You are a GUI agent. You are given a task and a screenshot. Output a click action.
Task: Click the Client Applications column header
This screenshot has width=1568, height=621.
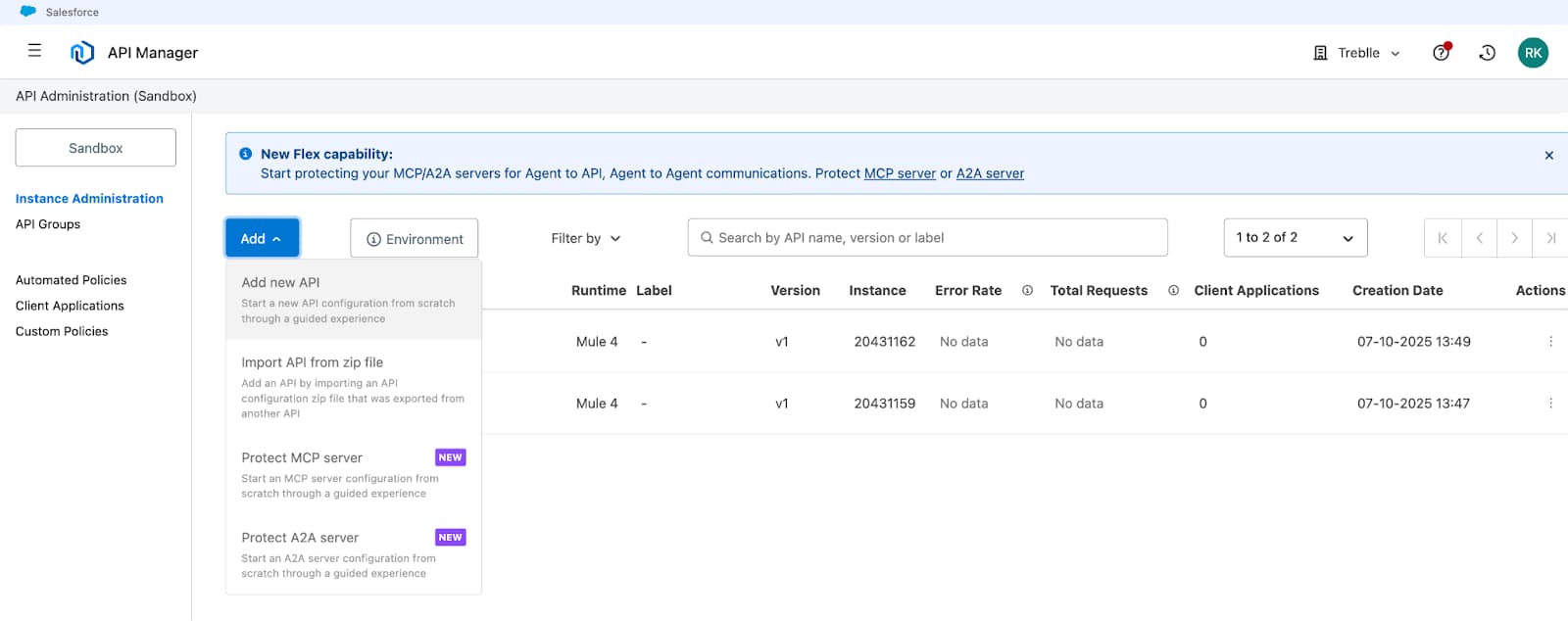point(1256,290)
